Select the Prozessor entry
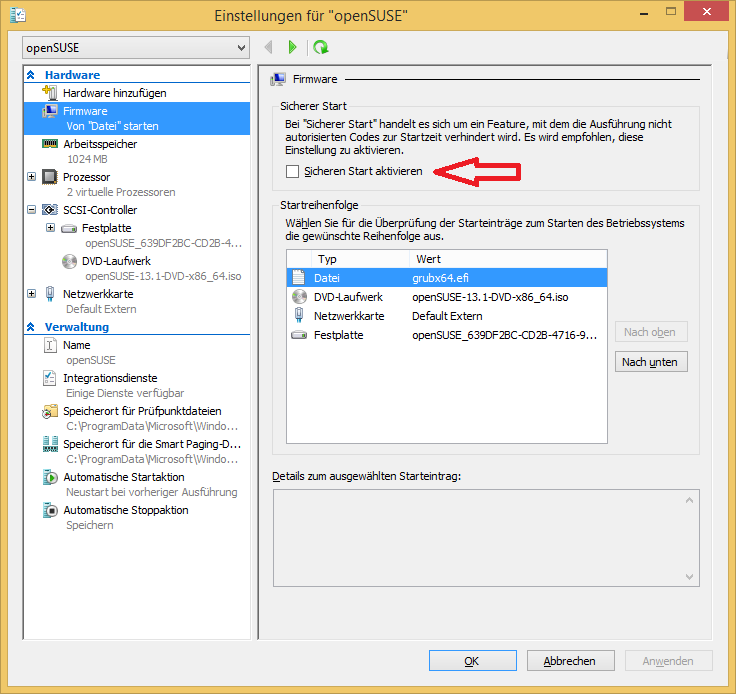The height and width of the screenshot is (694, 736). point(86,177)
